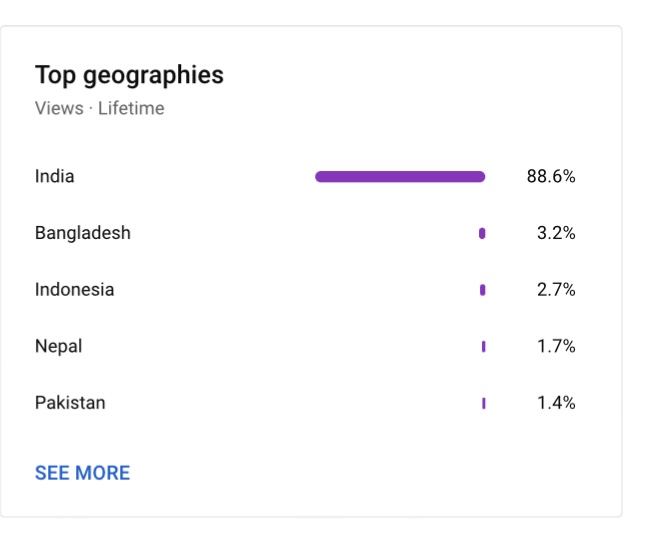
Task: Click the word Lifetime in subtitle
Action: click(131, 108)
